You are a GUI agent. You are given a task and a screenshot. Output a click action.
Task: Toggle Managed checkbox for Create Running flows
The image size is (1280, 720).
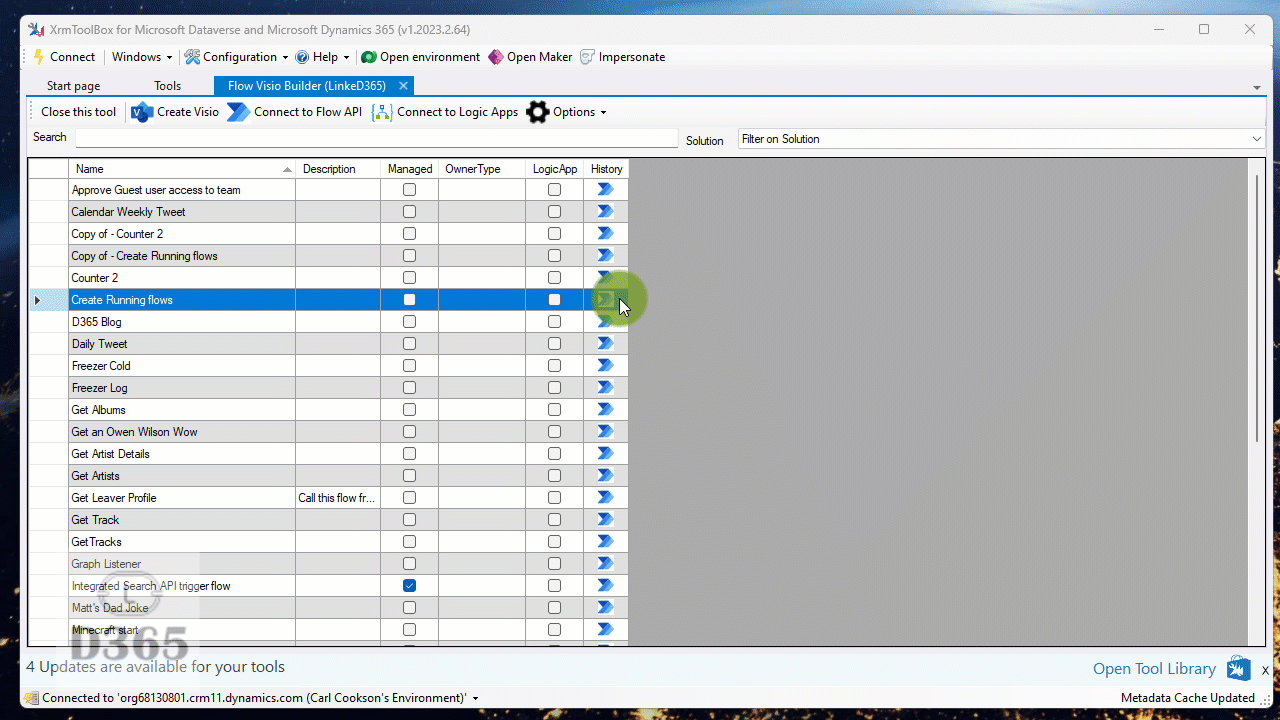409,299
